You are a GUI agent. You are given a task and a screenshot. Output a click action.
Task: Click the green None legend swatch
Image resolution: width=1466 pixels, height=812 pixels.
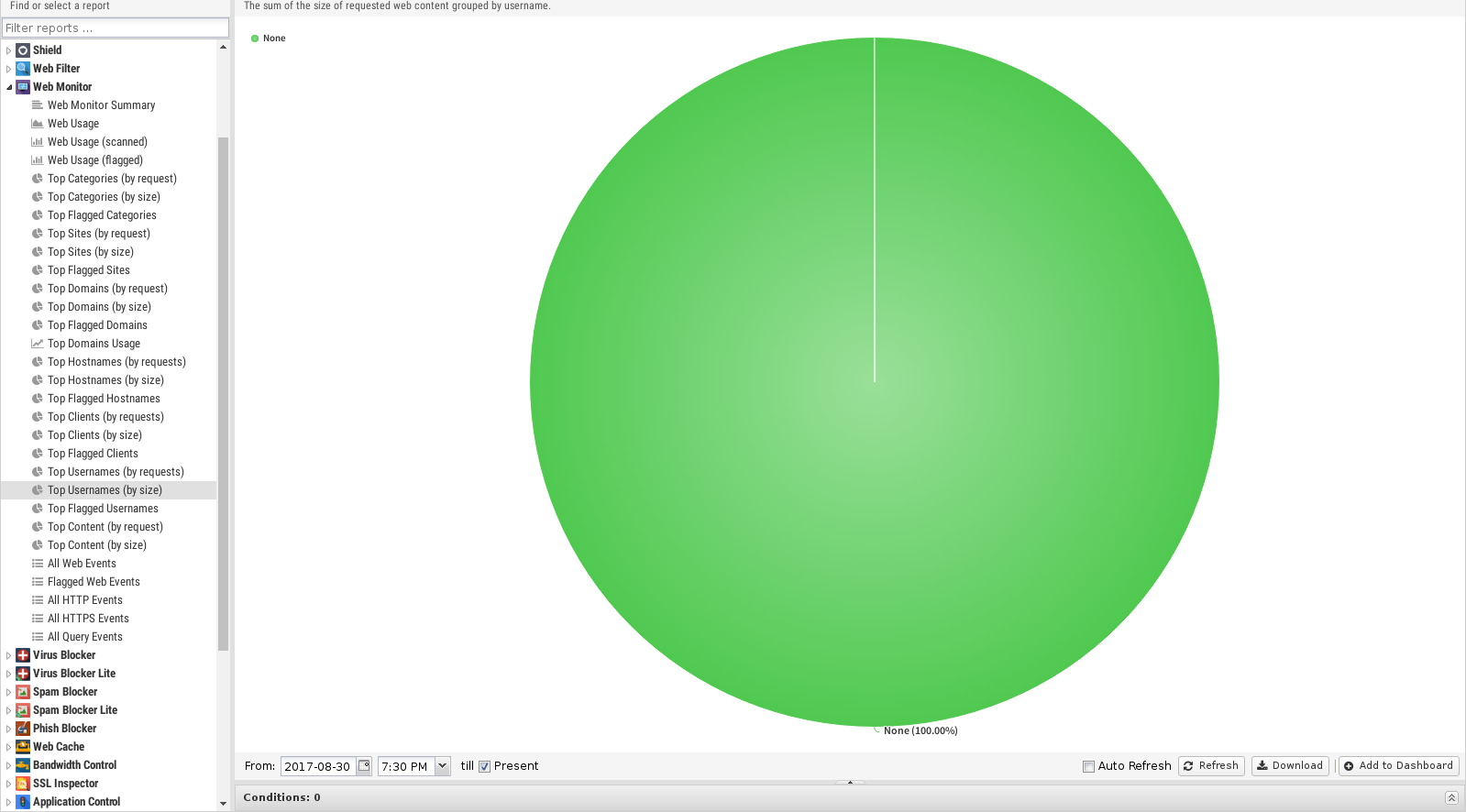click(255, 38)
